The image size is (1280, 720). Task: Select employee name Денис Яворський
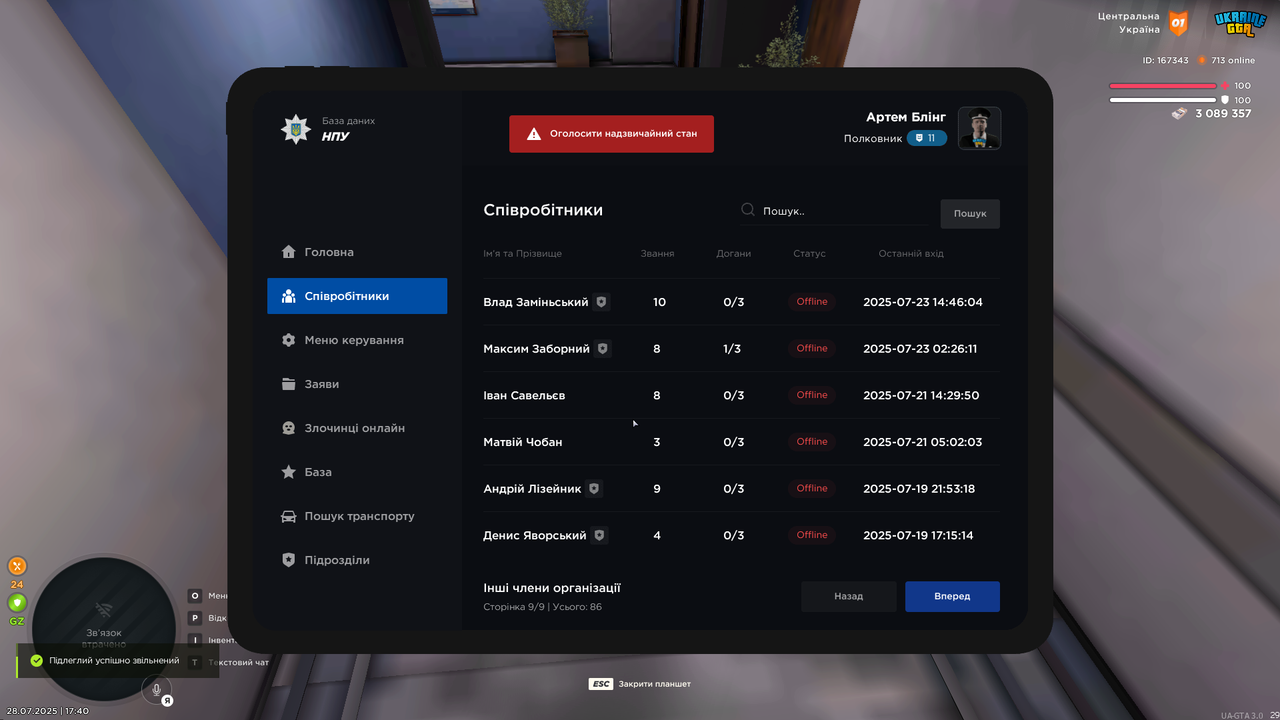point(535,535)
